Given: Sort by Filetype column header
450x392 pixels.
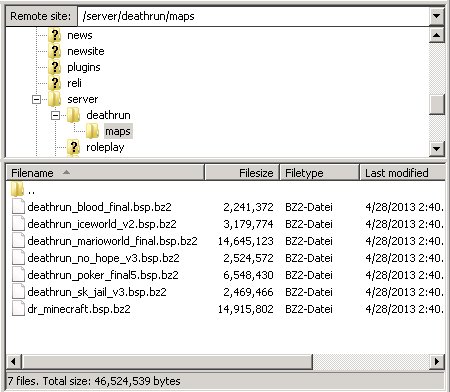Looking at the screenshot, I should coord(319,173).
